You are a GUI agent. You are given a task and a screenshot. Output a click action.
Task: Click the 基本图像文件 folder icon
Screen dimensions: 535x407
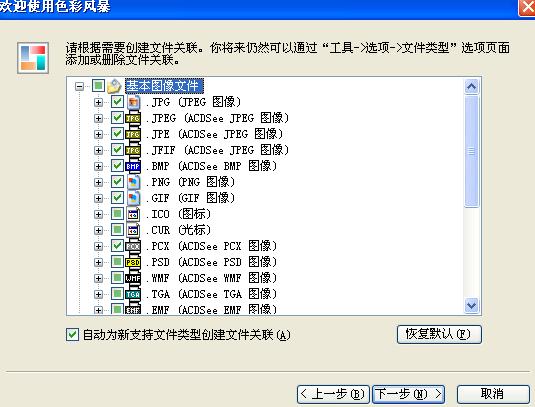point(114,86)
